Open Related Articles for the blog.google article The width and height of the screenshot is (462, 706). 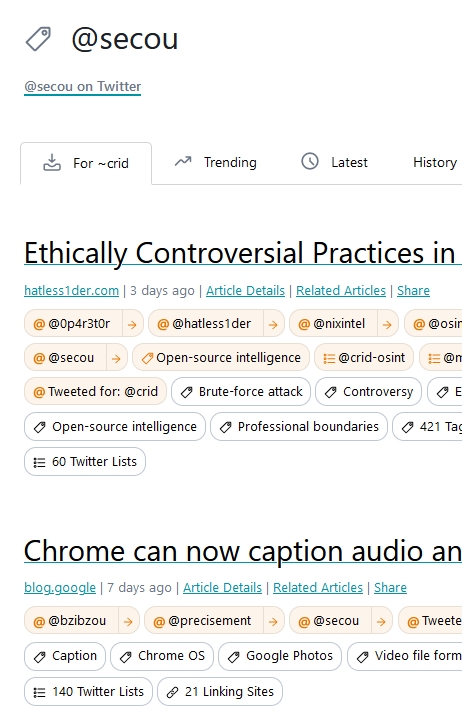(x=318, y=588)
